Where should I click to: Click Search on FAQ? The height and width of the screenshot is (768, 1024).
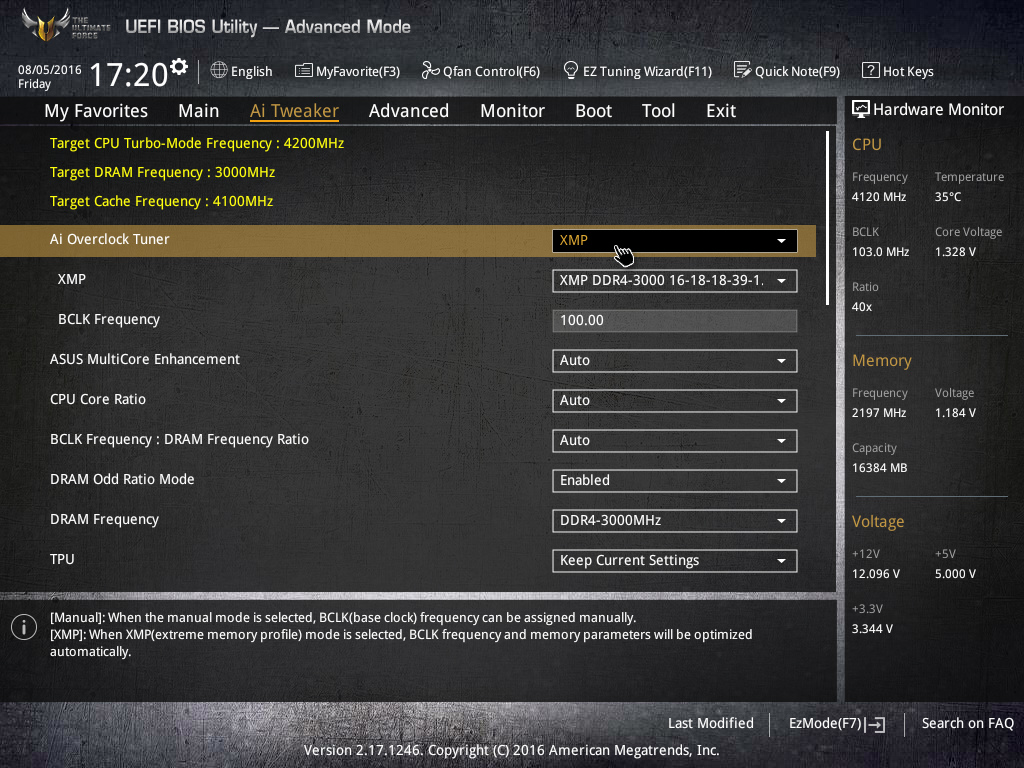[968, 723]
